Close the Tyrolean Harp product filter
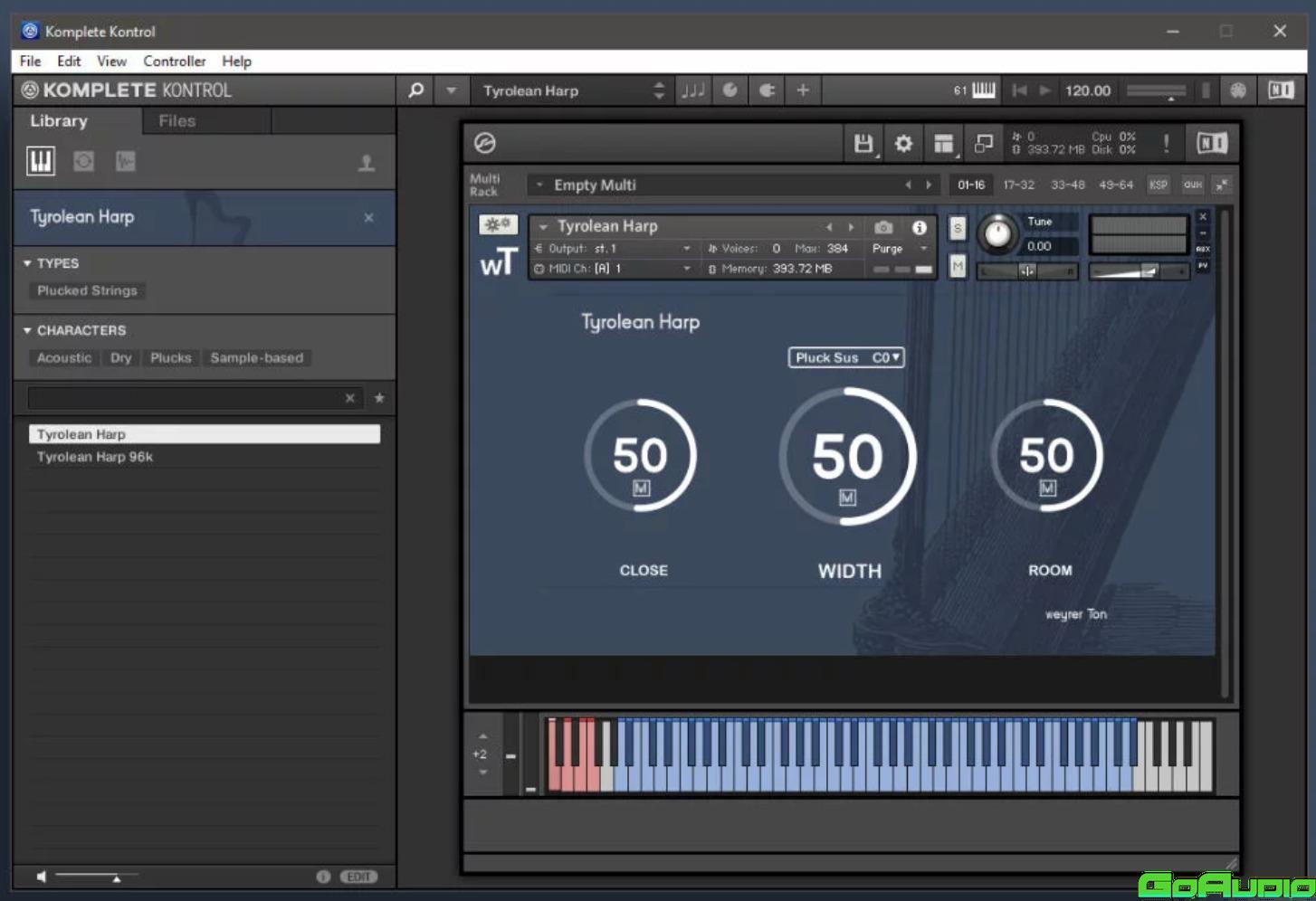1316x901 pixels. 368,217
